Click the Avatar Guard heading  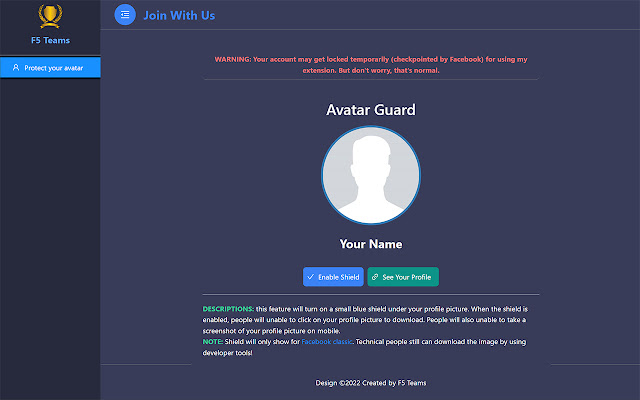coord(371,110)
